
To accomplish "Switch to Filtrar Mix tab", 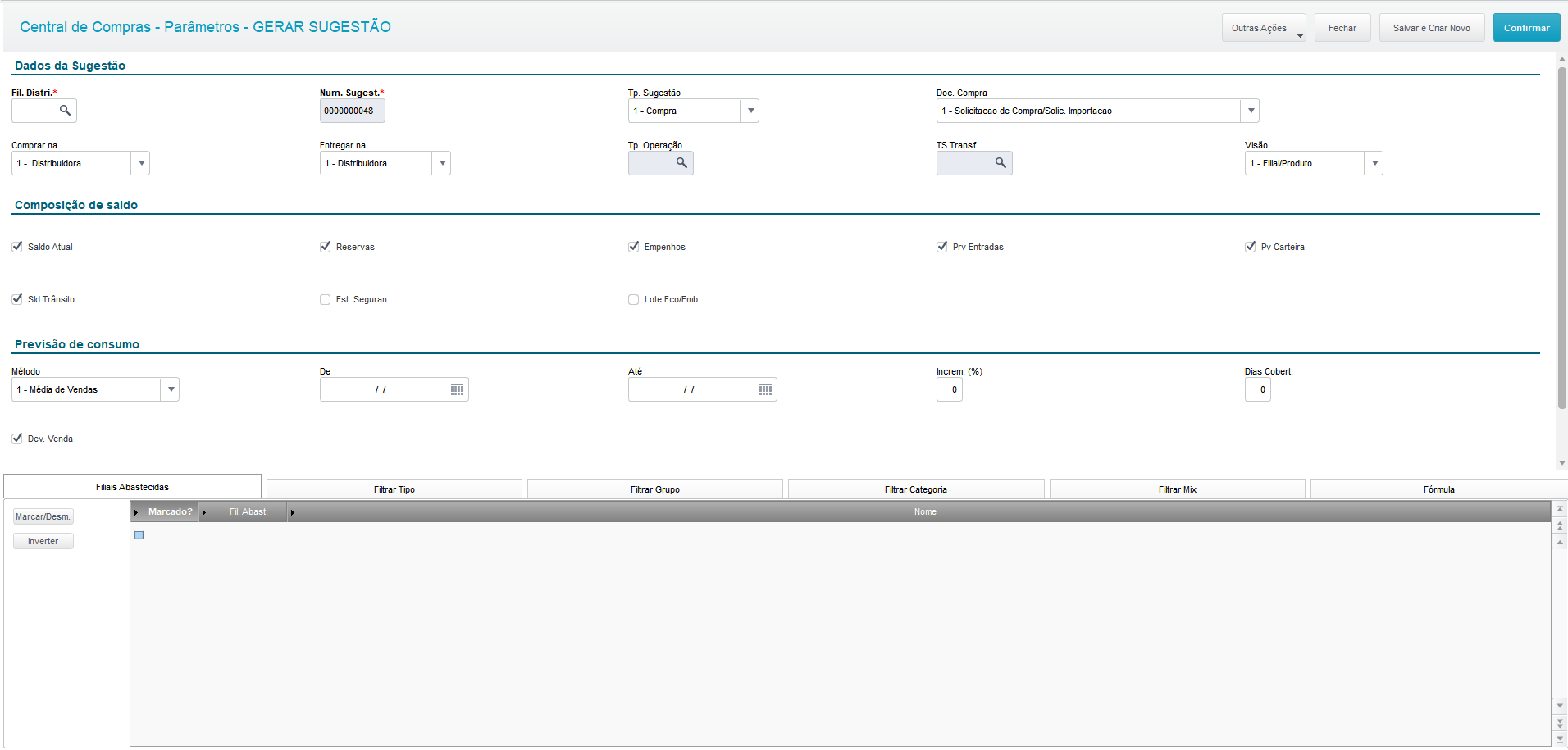I will click(1178, 489).
